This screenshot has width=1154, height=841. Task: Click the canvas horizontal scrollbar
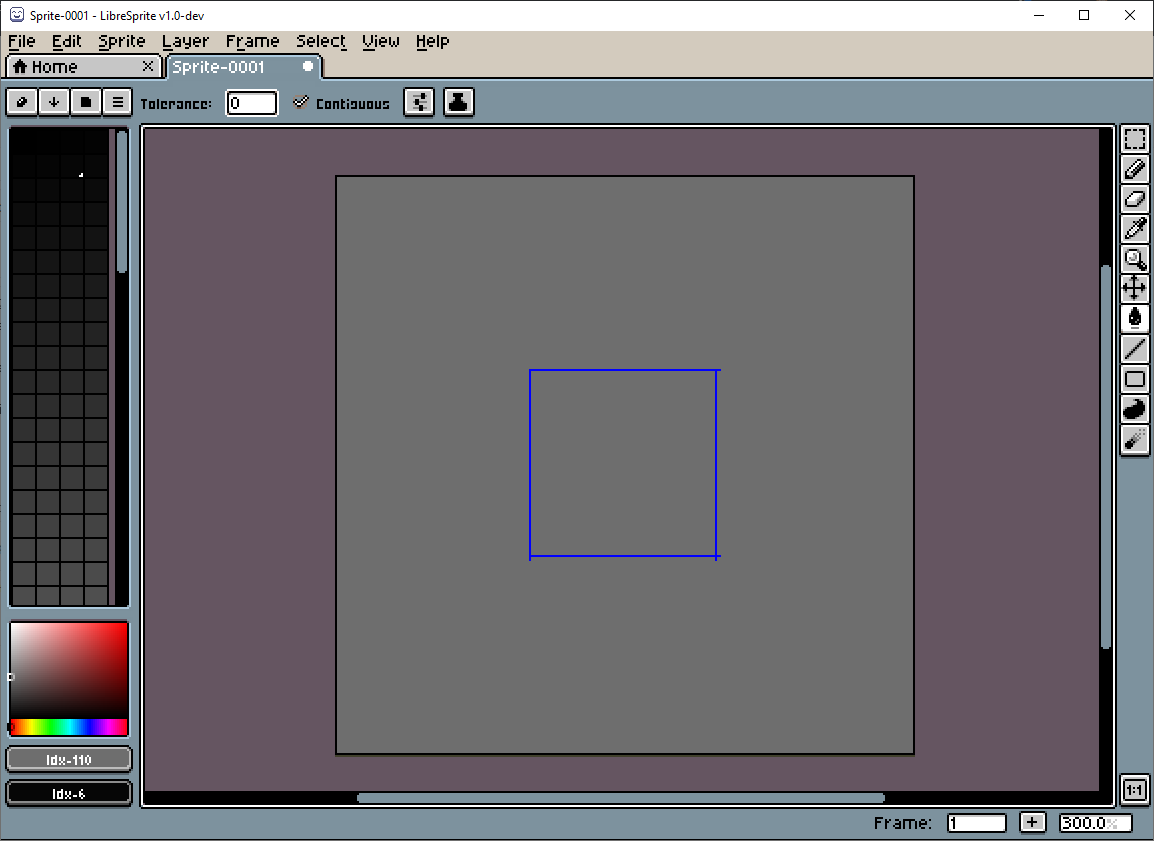(620, 798)
